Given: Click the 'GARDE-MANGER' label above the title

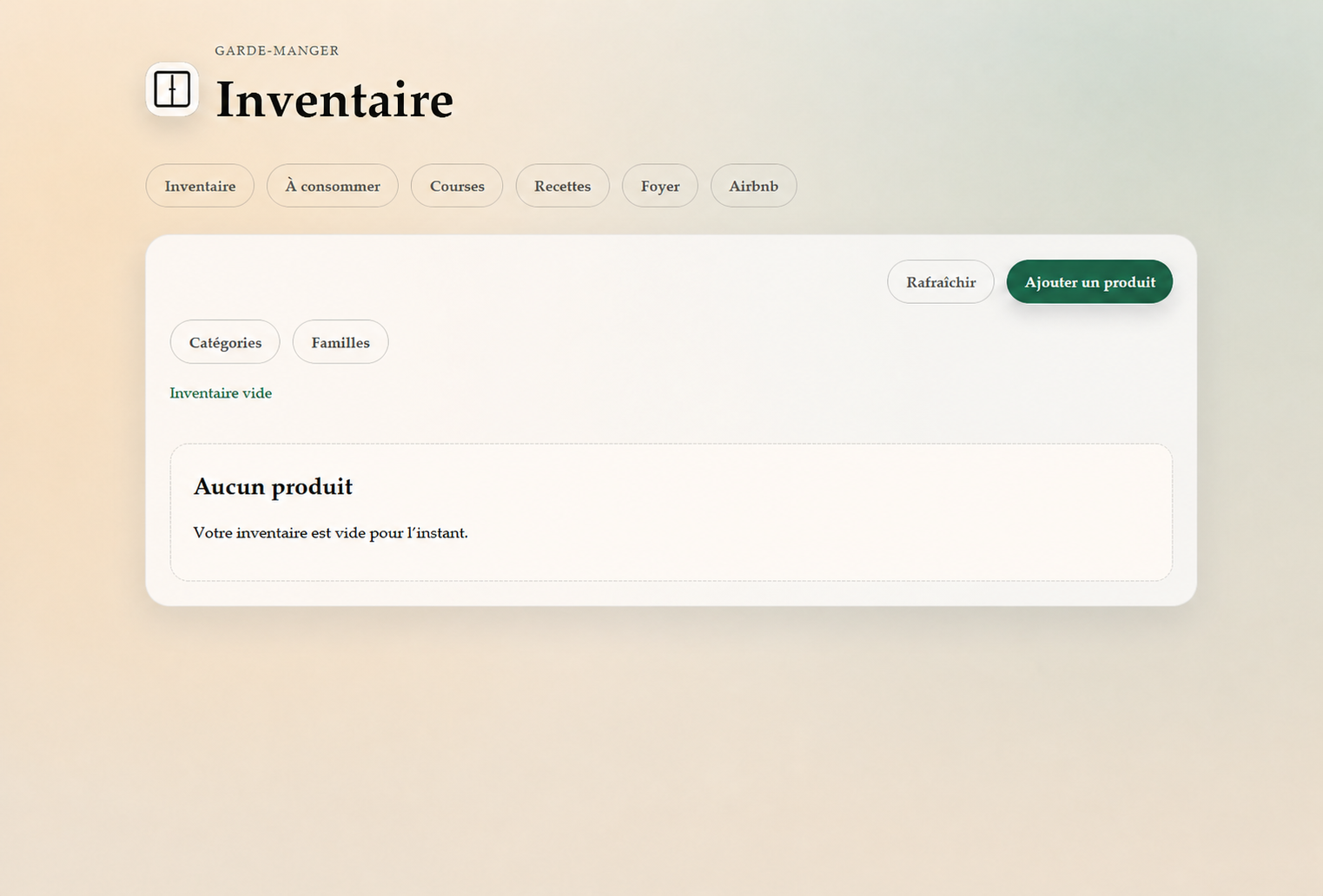Looking at the screenshot, I should (277, 50).
